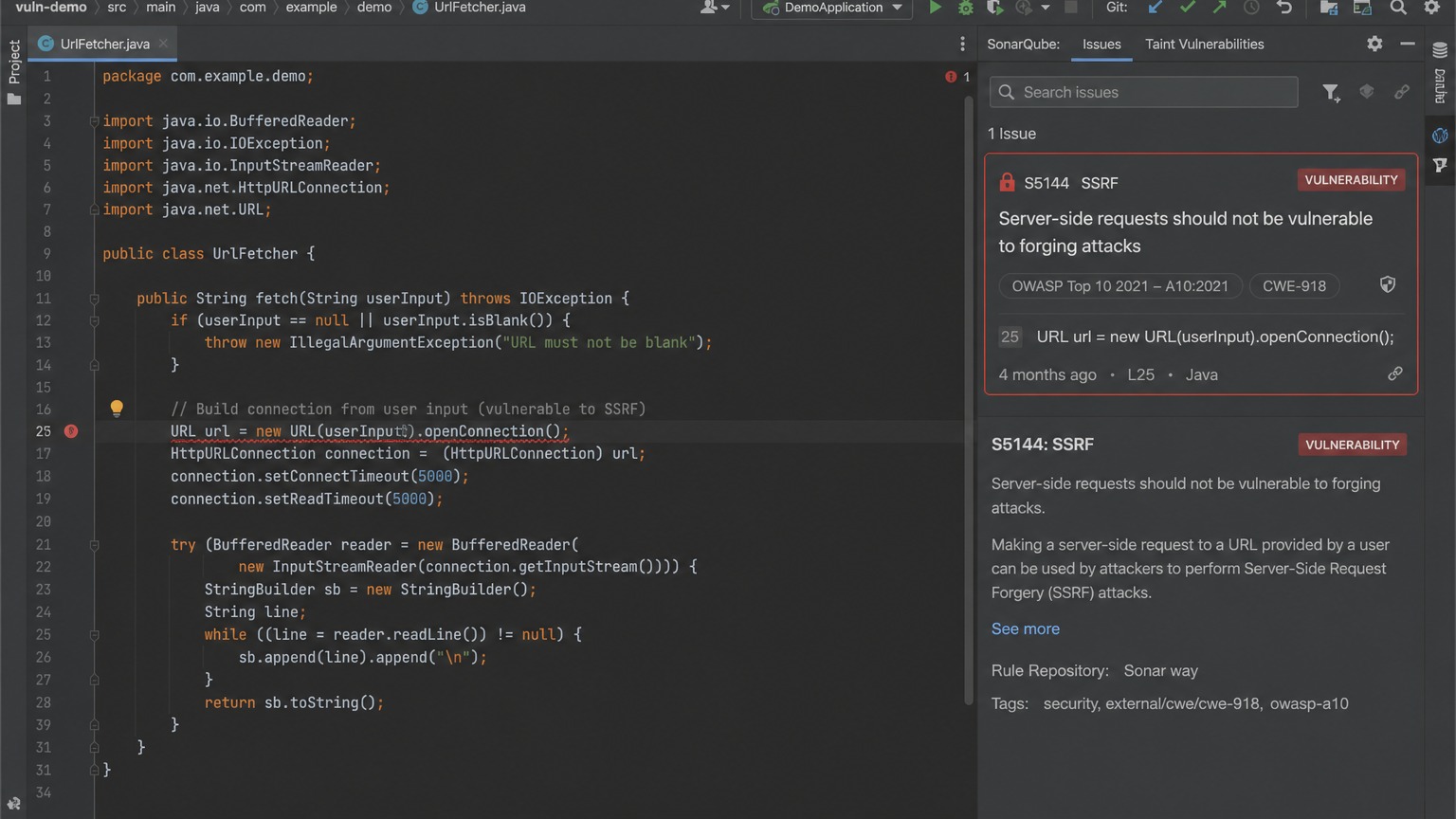1456x819 pixels.
Task: Collapse the imports fold at line 3
Action: [x=94, y=121]
